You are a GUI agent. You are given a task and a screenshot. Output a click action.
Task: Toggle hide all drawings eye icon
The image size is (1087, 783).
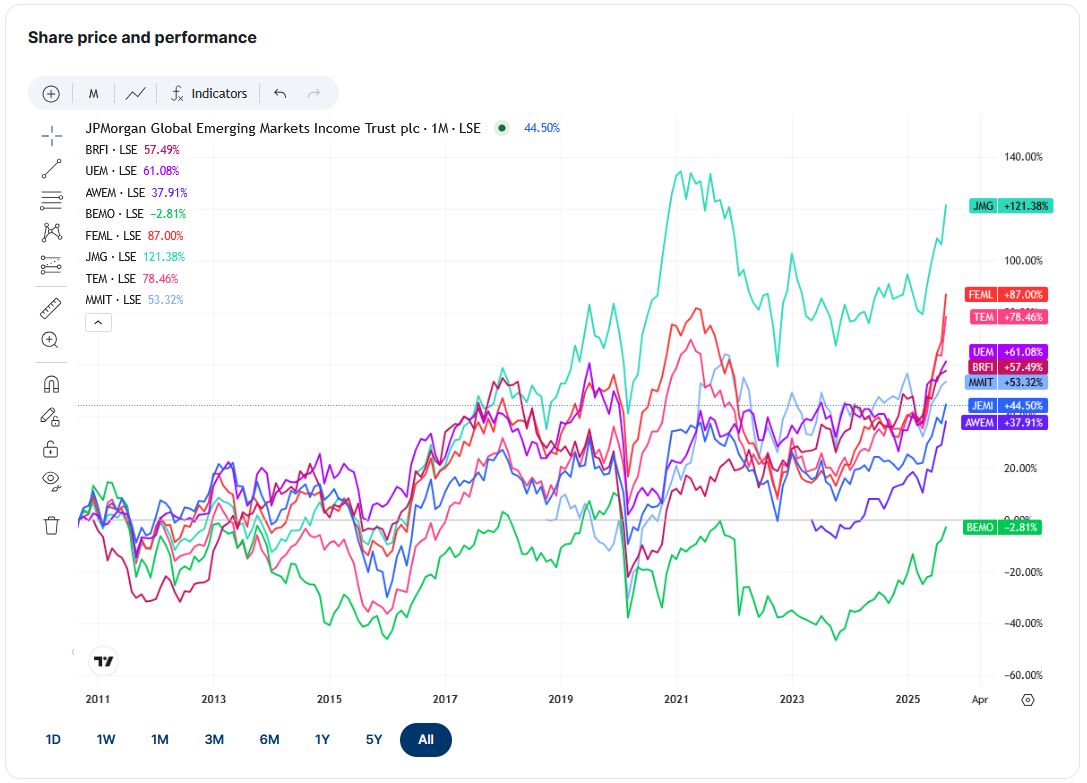click(x=51, y=481)
